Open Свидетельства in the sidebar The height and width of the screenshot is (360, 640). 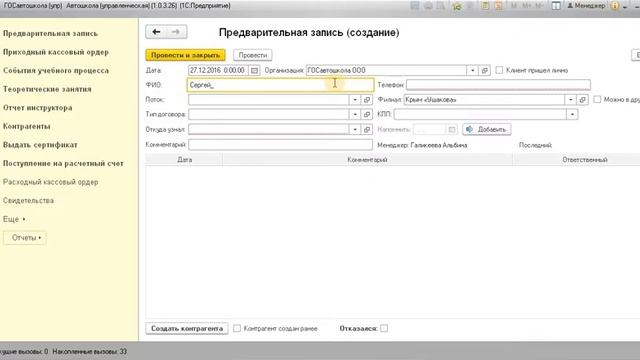point(28,200)
